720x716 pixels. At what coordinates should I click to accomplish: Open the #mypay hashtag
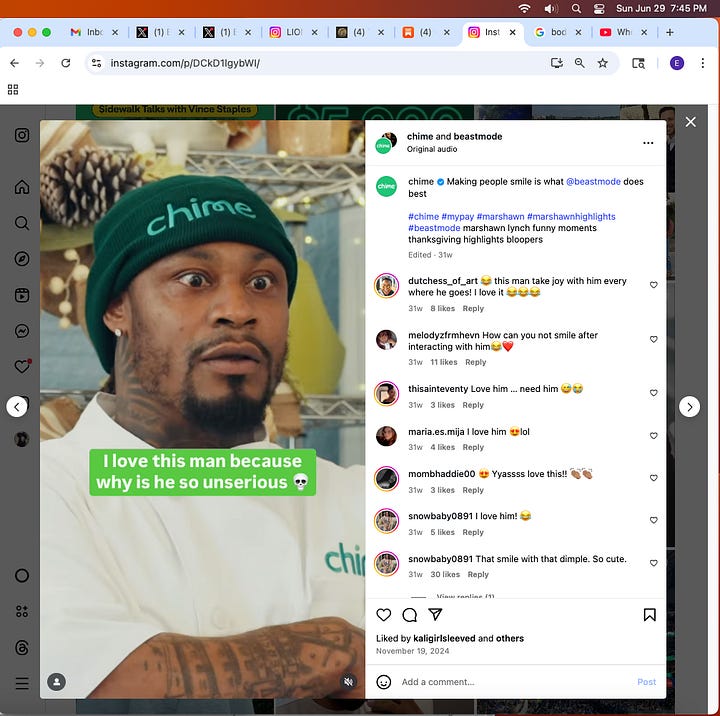click(x=457, y=216)
